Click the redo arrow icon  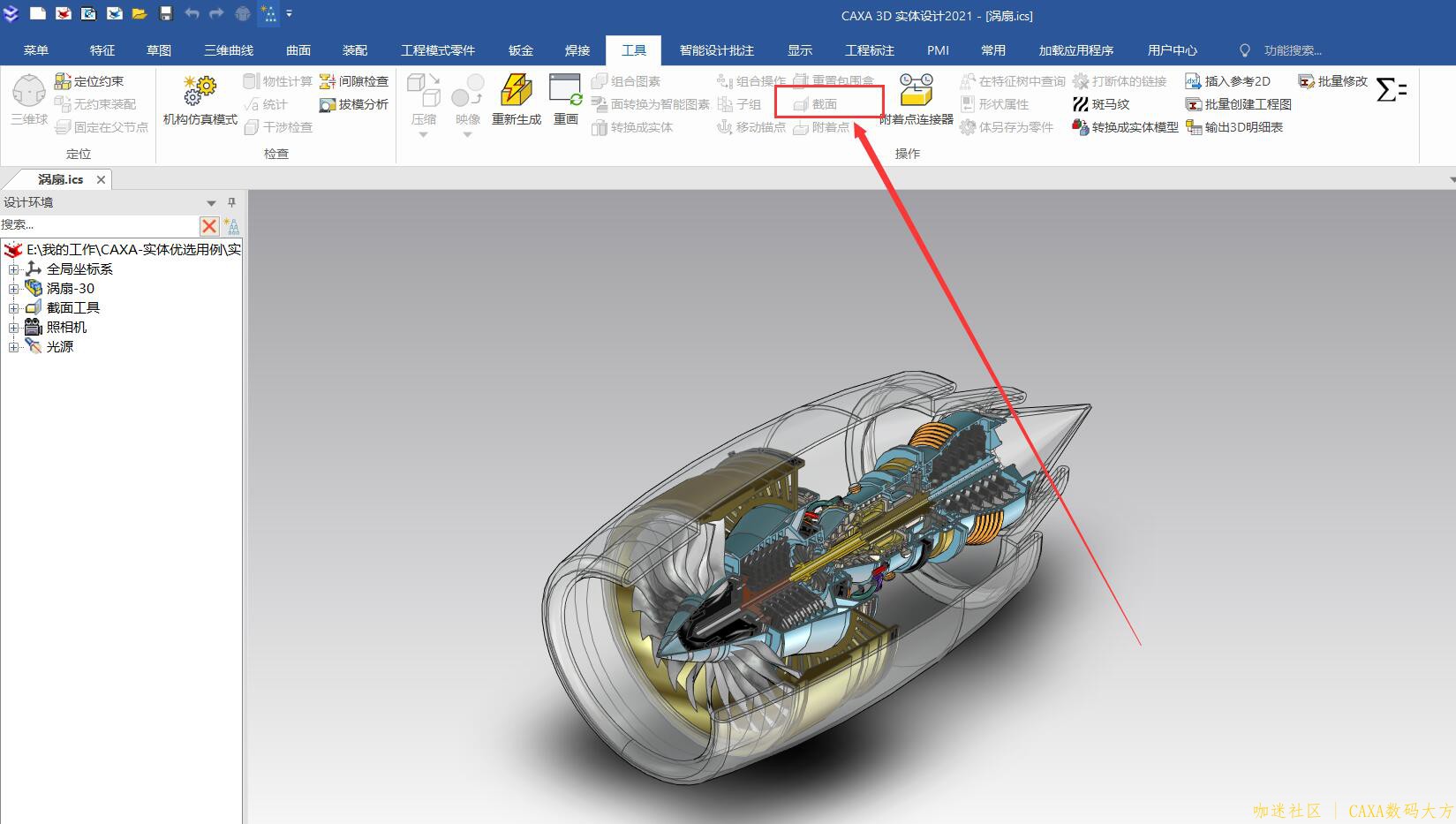pyautogui.click(x=216, y=13)
